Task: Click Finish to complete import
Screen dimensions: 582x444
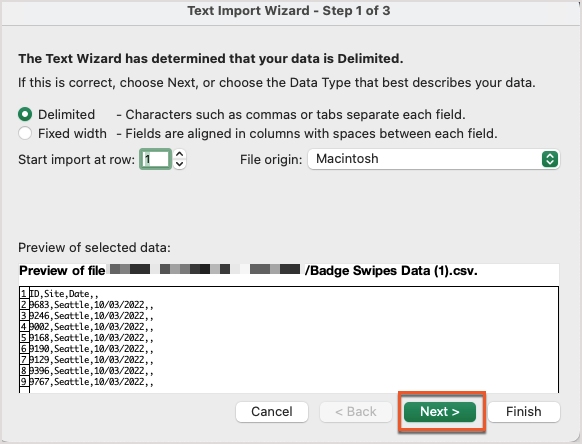Action: coord(524,412)
